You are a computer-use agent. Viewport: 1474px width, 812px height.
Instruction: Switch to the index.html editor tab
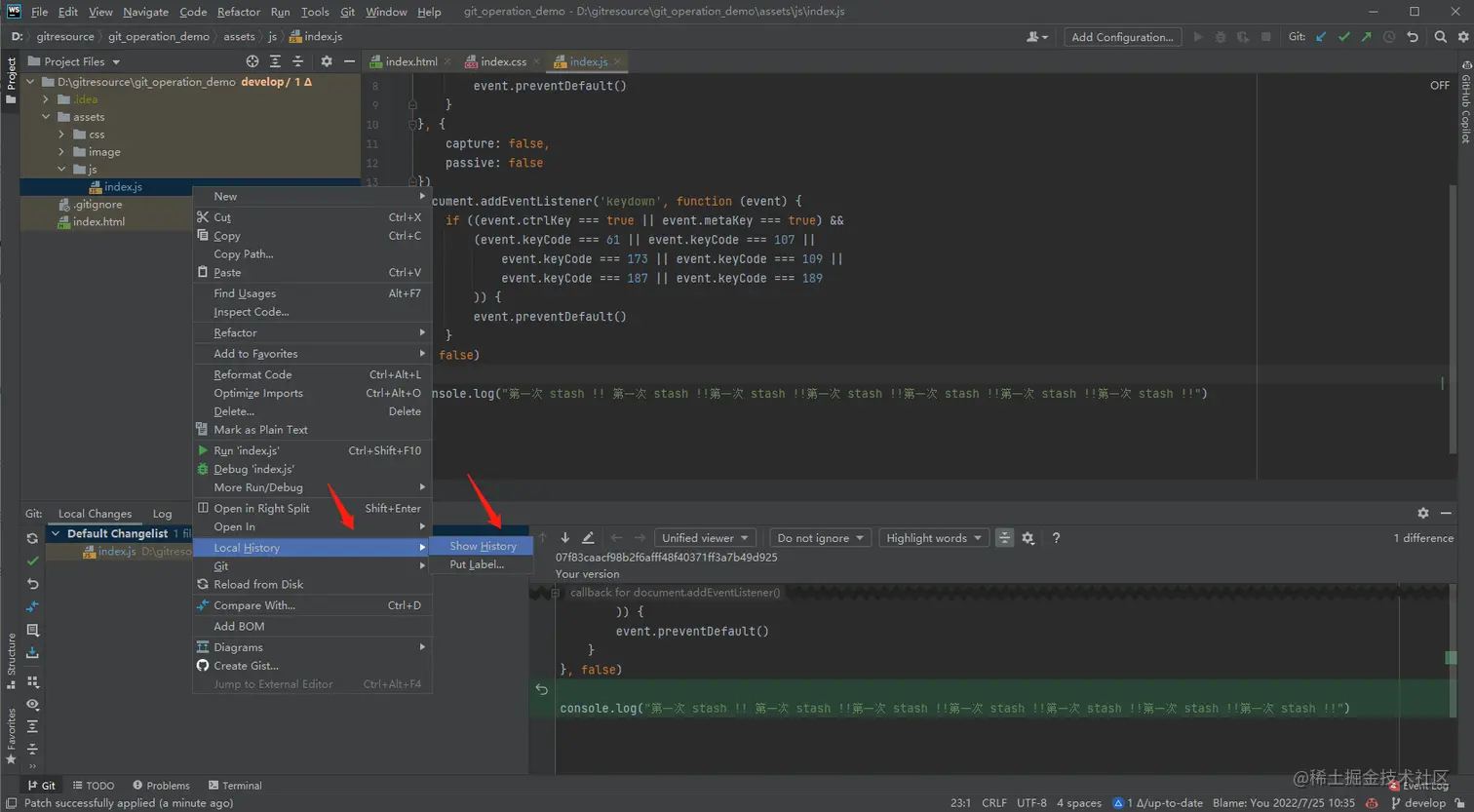[x=410, y=61]
